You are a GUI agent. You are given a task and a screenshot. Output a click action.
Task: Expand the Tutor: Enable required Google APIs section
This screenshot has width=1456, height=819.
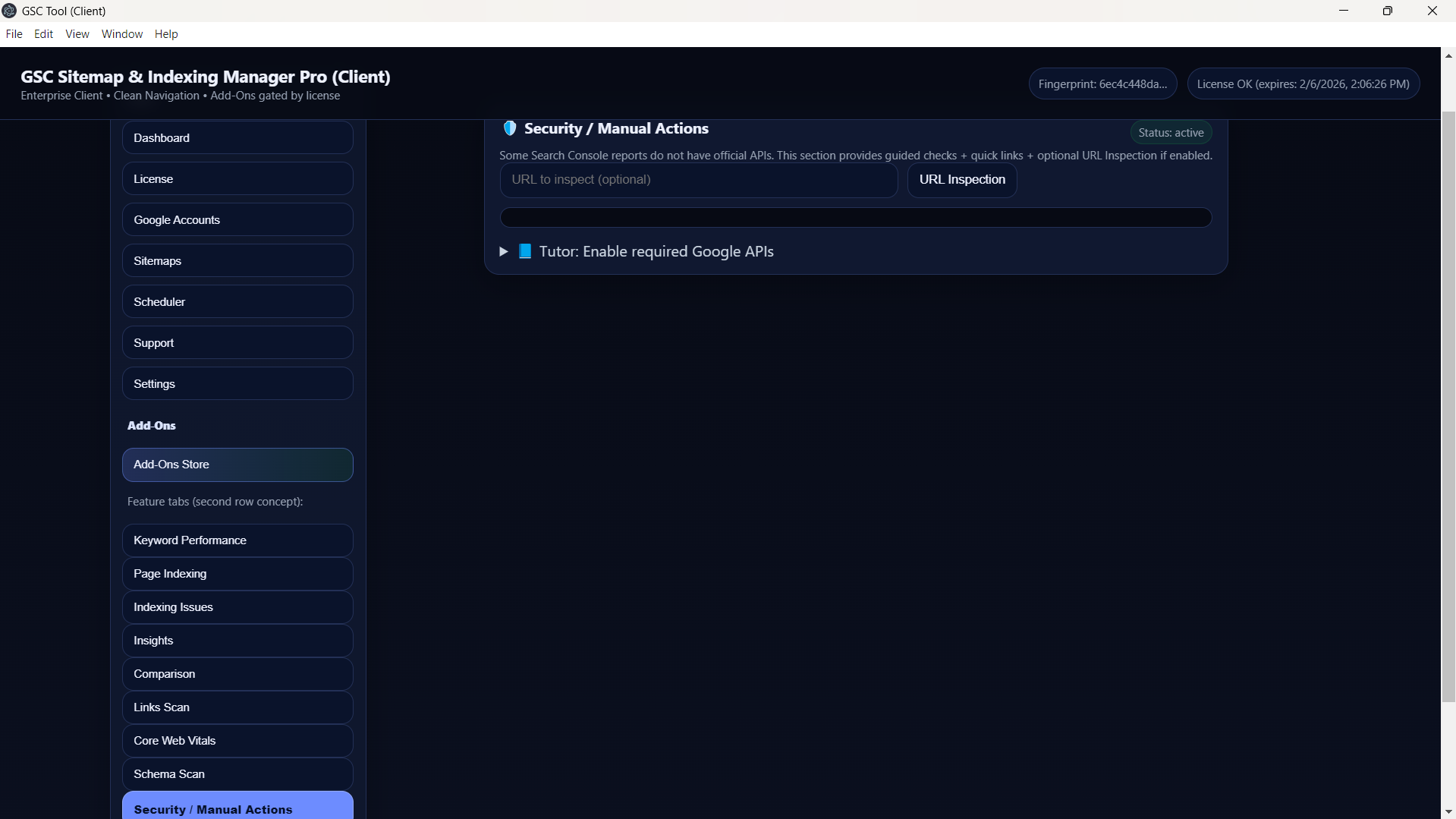tap(503, 251)
